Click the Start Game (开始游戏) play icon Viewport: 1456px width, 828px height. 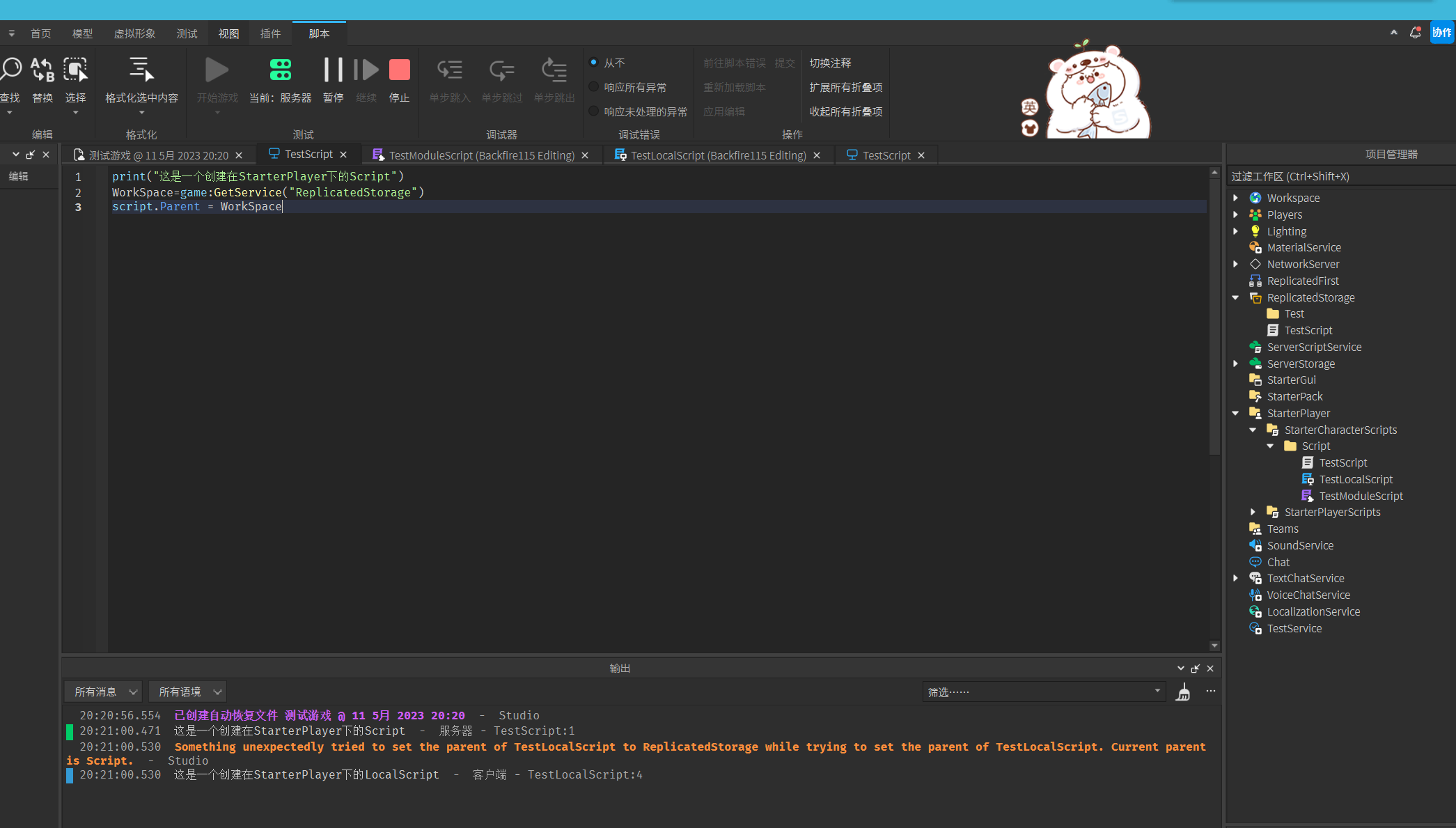[x=217, y=70]
